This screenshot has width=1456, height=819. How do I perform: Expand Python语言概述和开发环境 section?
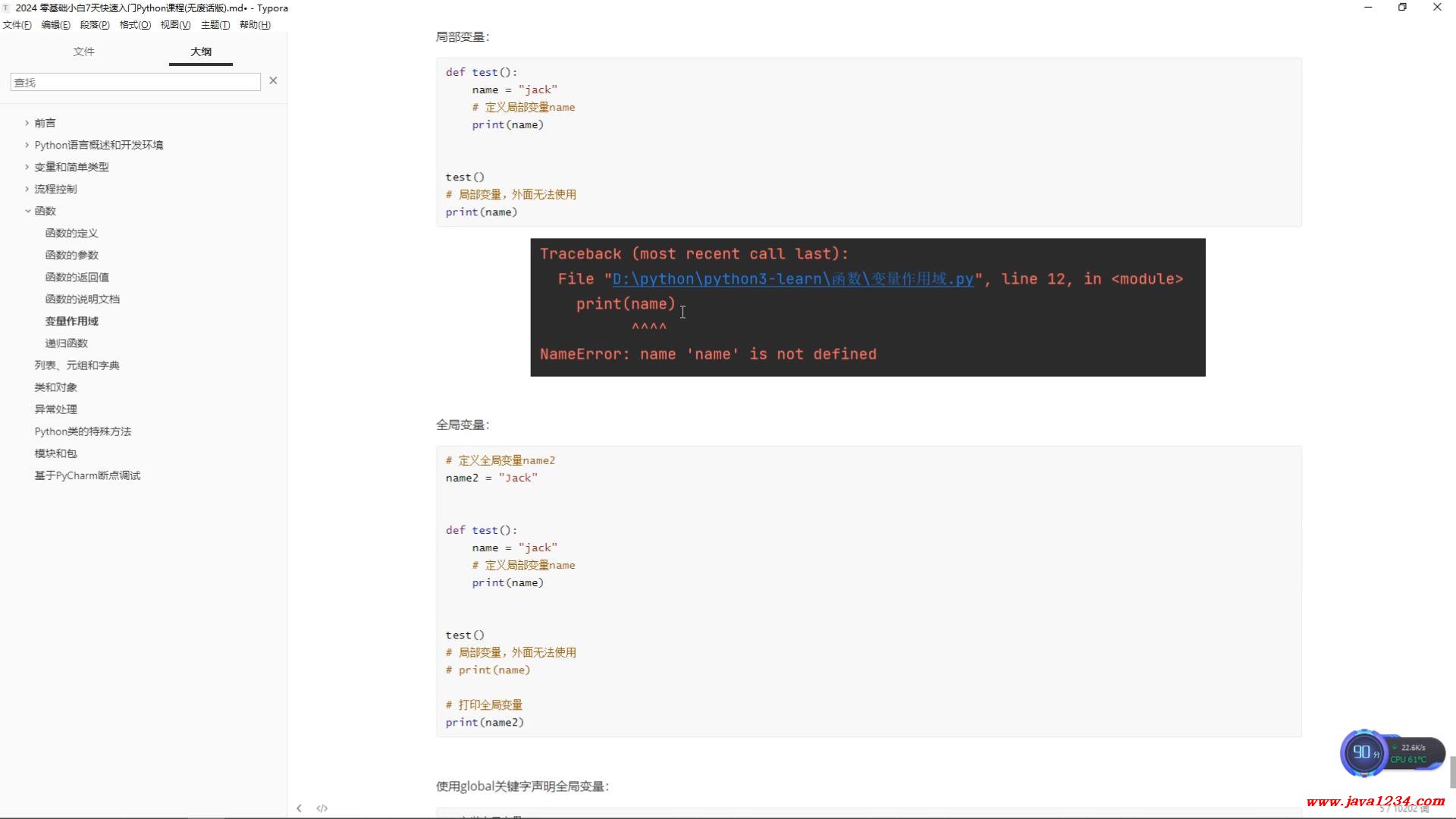(27, 145)
